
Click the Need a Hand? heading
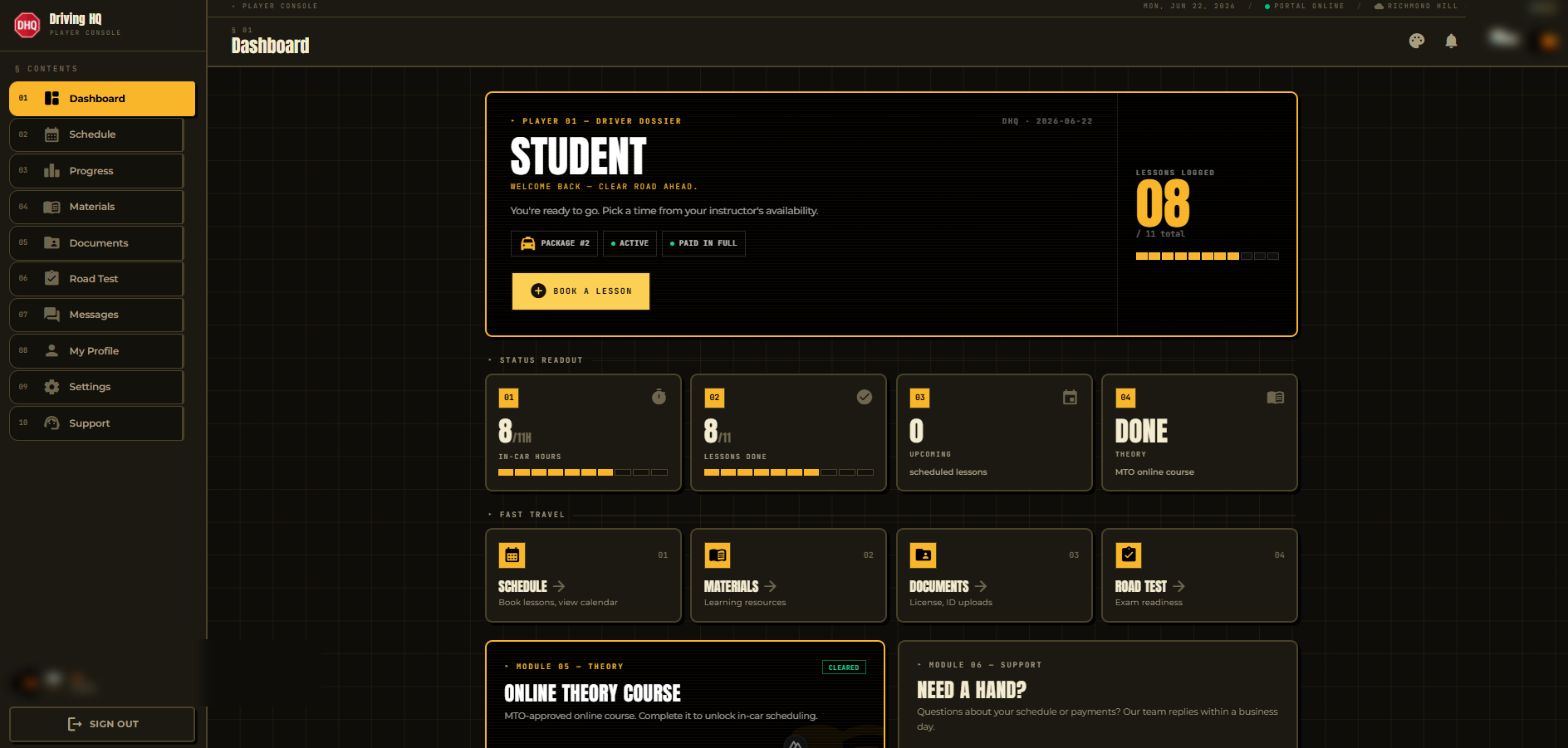tap(972, 690)
